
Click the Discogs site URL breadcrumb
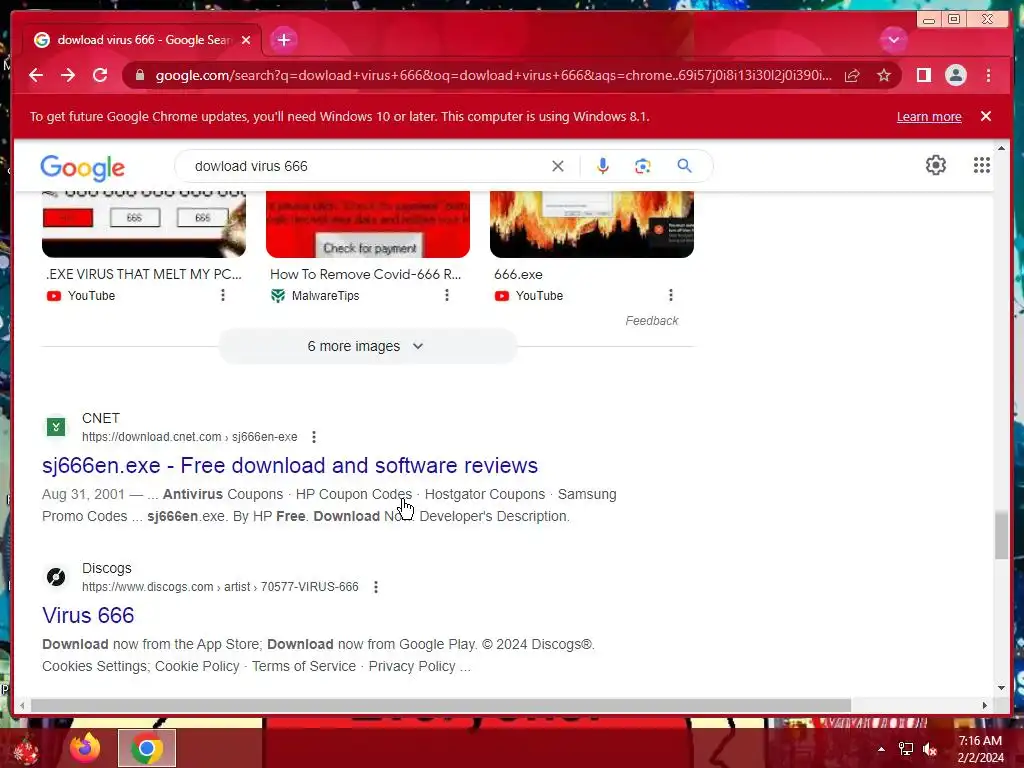click(x=220, y=587)
